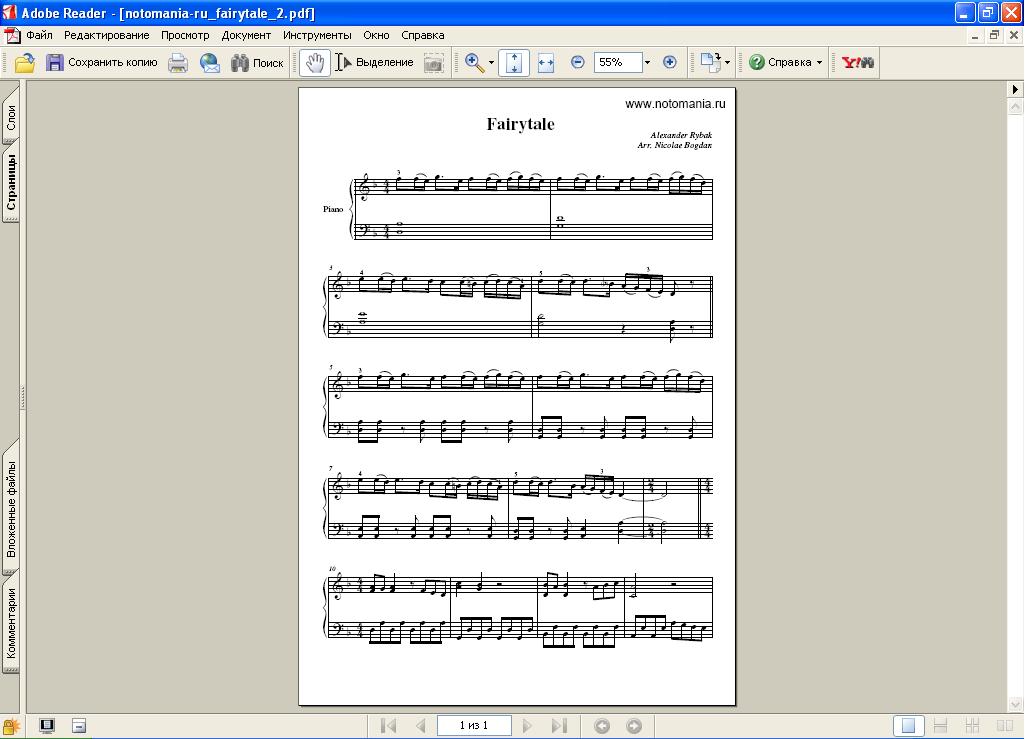Click the zoom in plus button
The height and width of the screenshot is (739, 1026).
[x=670, y=62]
